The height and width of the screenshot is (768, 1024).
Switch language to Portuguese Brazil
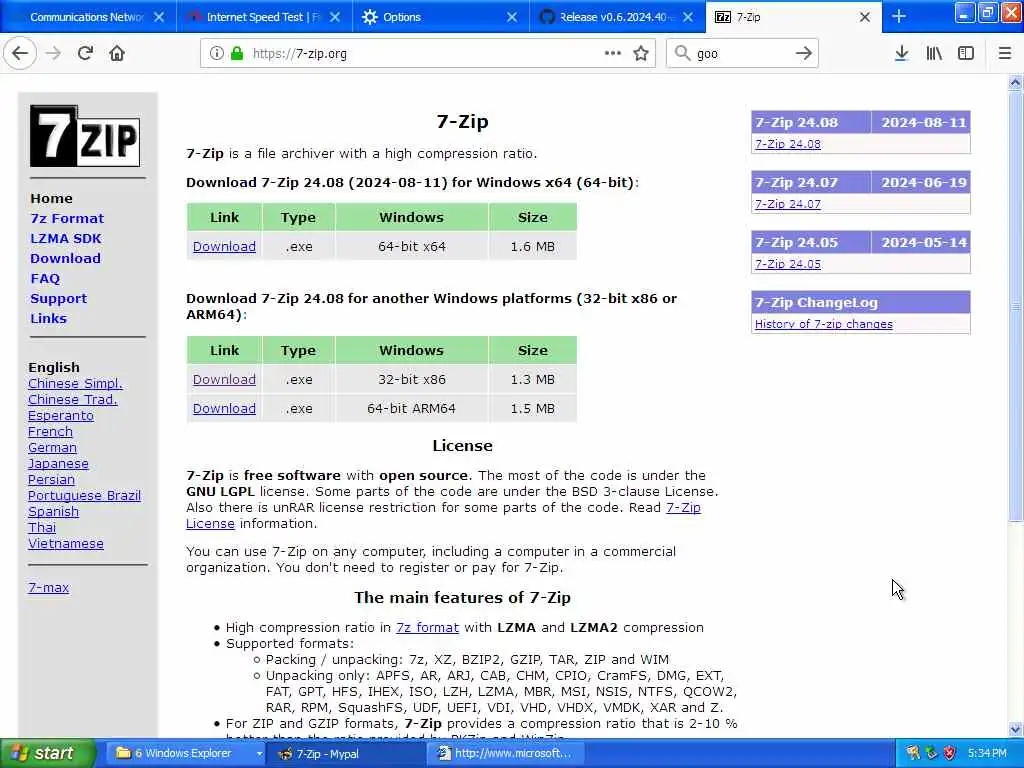pos(84,495)
